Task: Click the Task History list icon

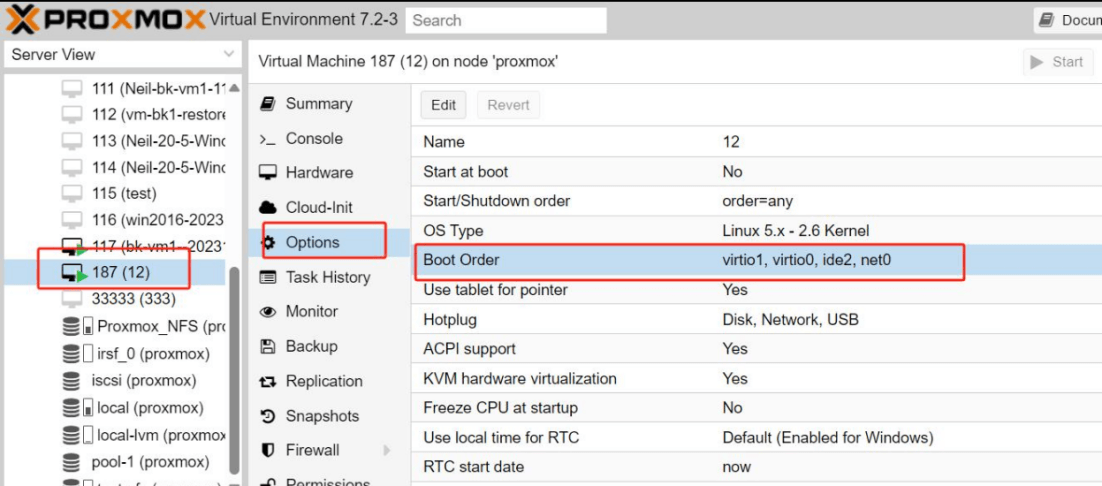Action: pyautogui.click(x=268, y=277)
